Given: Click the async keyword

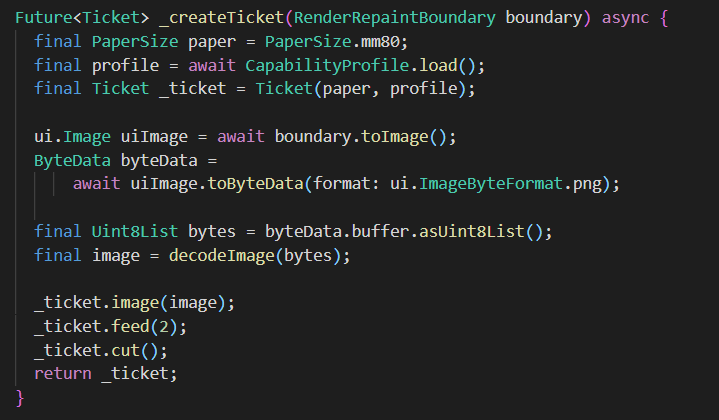Looking at the screenshot, I should tap(625, 17).
